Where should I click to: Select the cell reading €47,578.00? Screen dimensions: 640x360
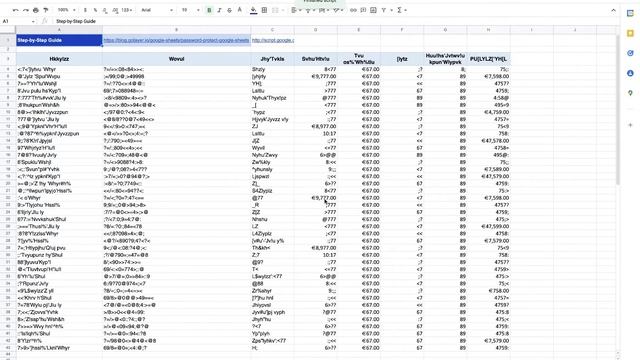pyautogui.click(x=488, y=141)
